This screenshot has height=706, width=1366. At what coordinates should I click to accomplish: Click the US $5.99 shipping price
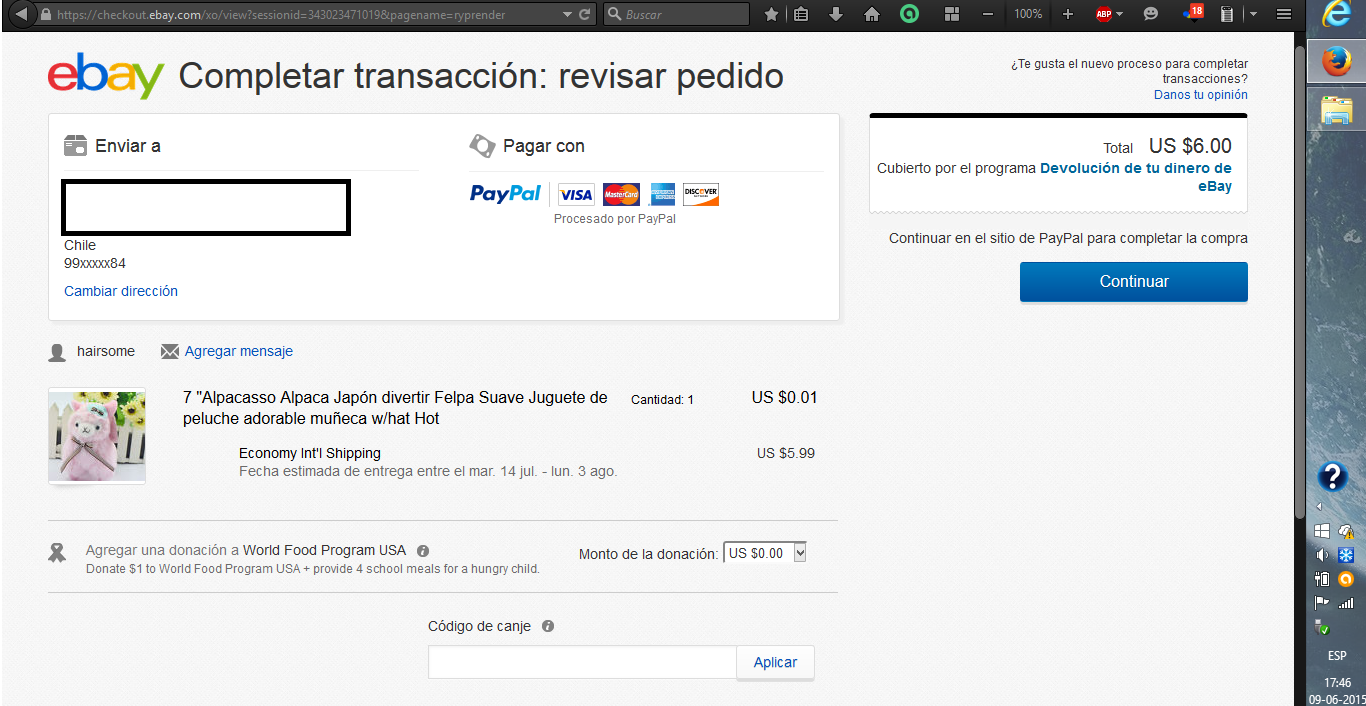(x=786, y=453)
